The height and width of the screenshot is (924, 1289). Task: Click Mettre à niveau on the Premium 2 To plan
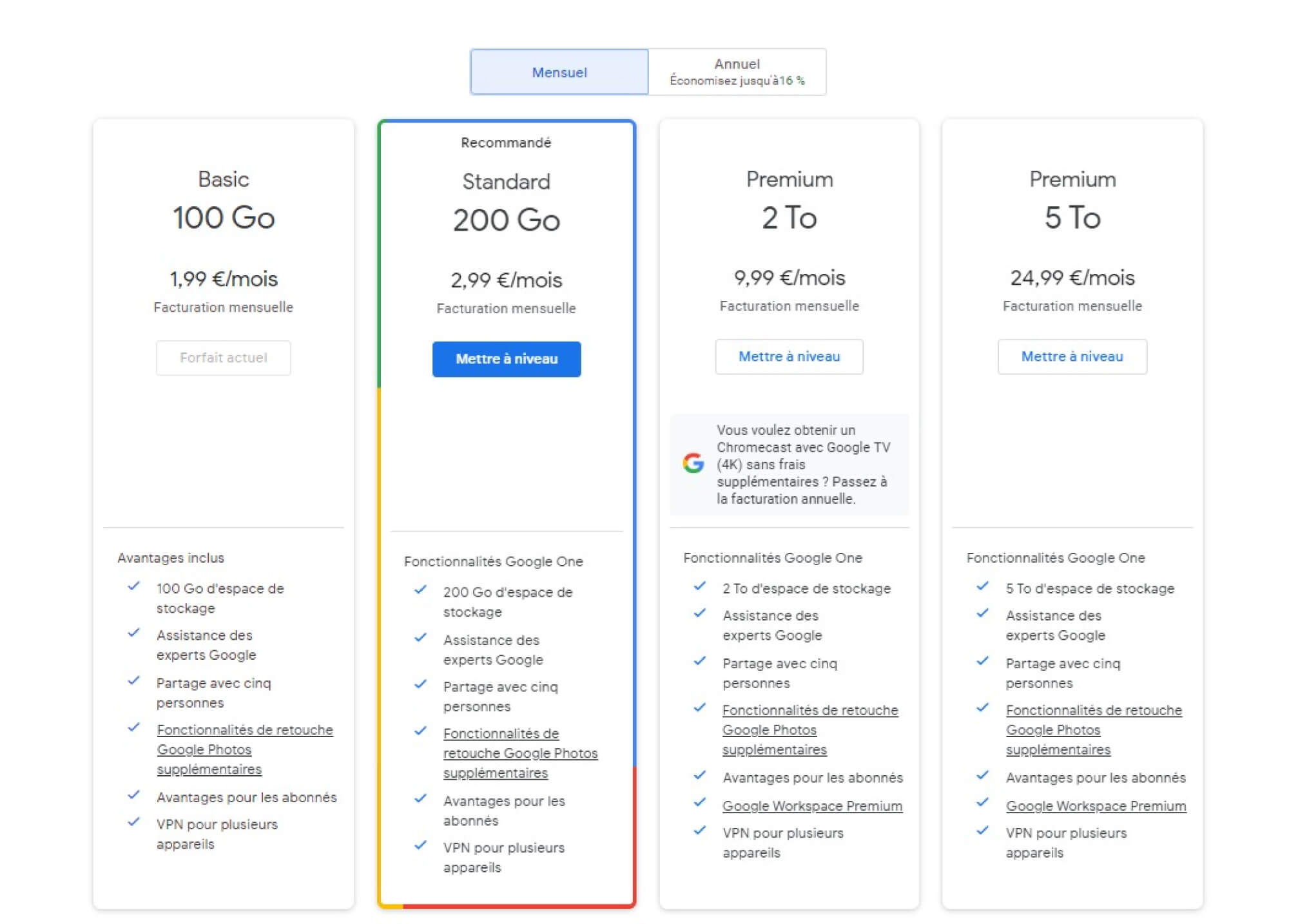coord(788,356)
